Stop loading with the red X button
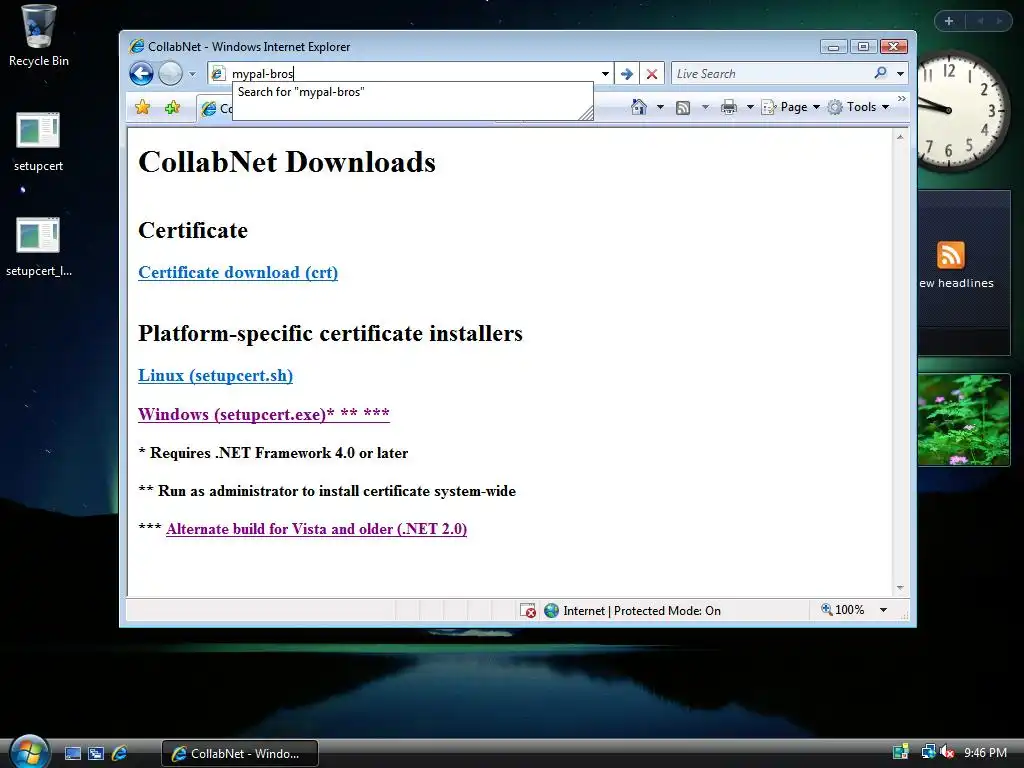This screenshot has height=768, width=1024. [x=652, y=74]
